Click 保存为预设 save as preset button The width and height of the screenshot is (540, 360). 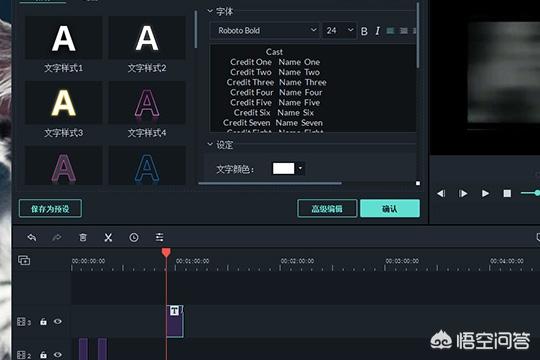click(50, 208)
